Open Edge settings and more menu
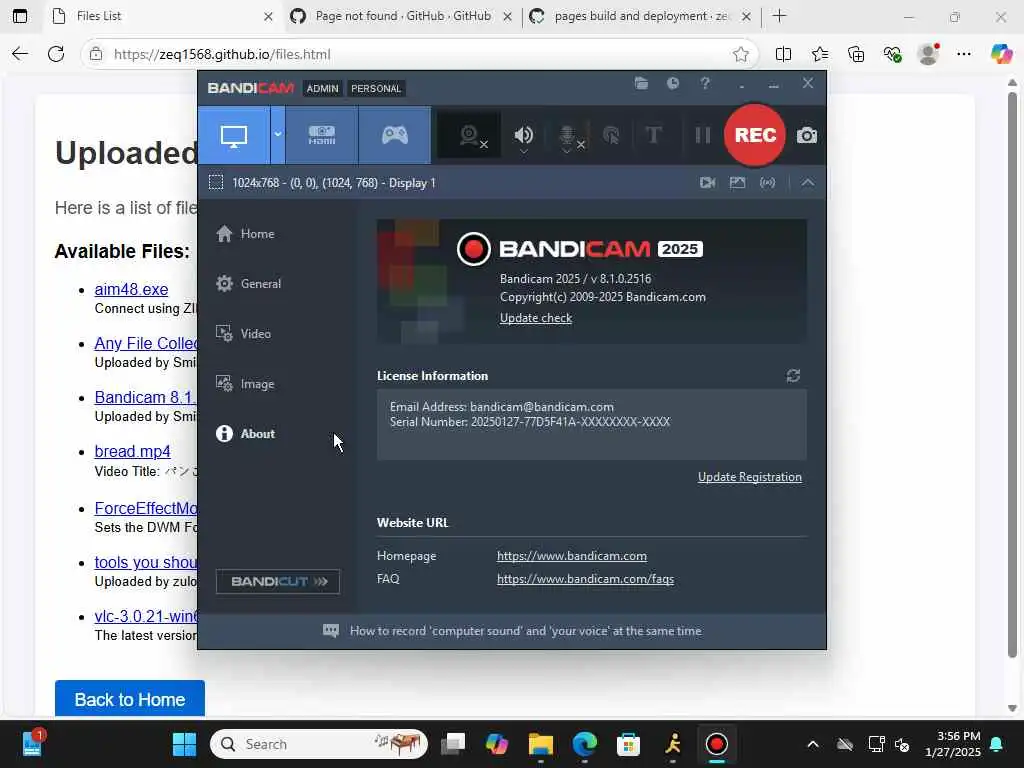The image size is (1024, 768). click(964, 54)
